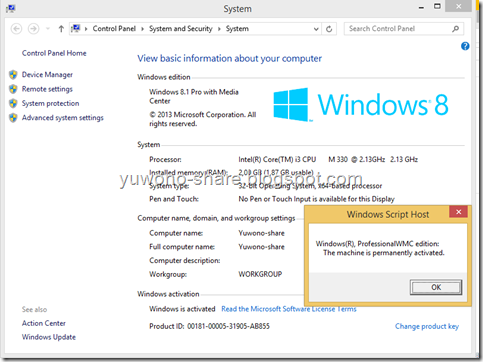Click the Product ID value text

[x=228, y=326]
